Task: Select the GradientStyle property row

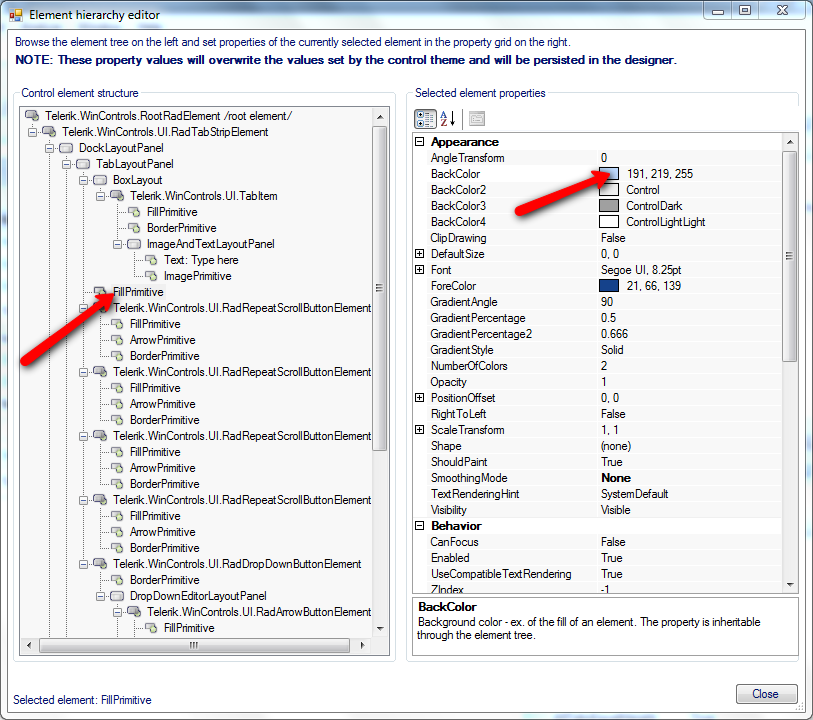Action: [x=604, y=350]
